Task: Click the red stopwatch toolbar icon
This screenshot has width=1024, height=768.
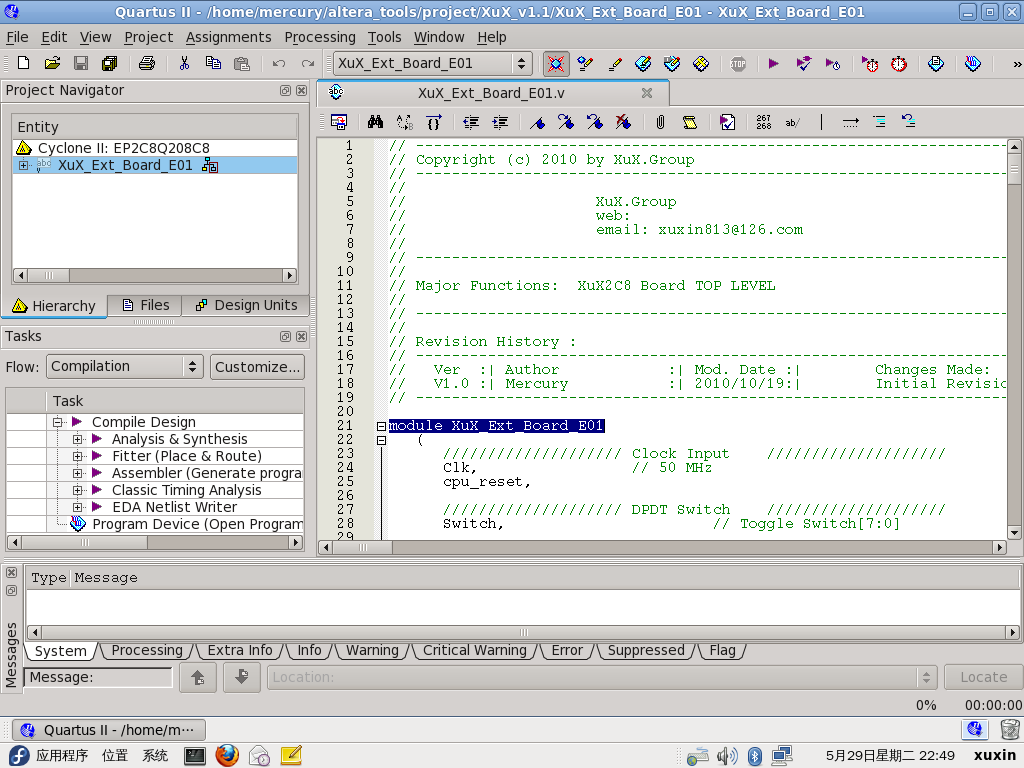Action: (899, 63)
